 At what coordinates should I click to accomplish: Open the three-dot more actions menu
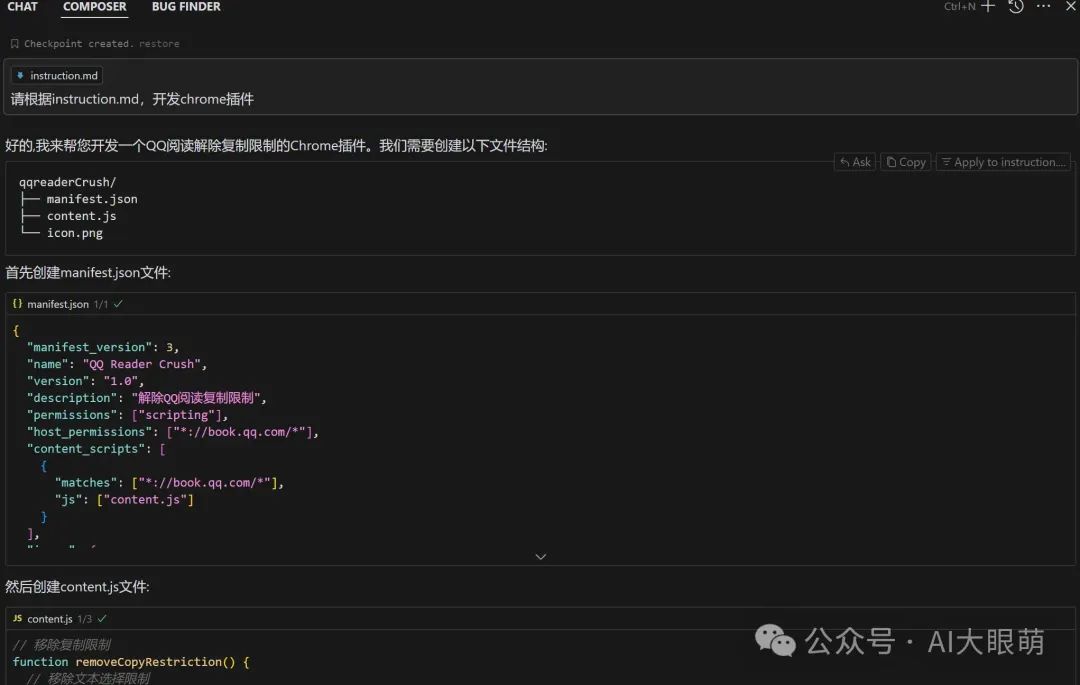pos(1043,7)
